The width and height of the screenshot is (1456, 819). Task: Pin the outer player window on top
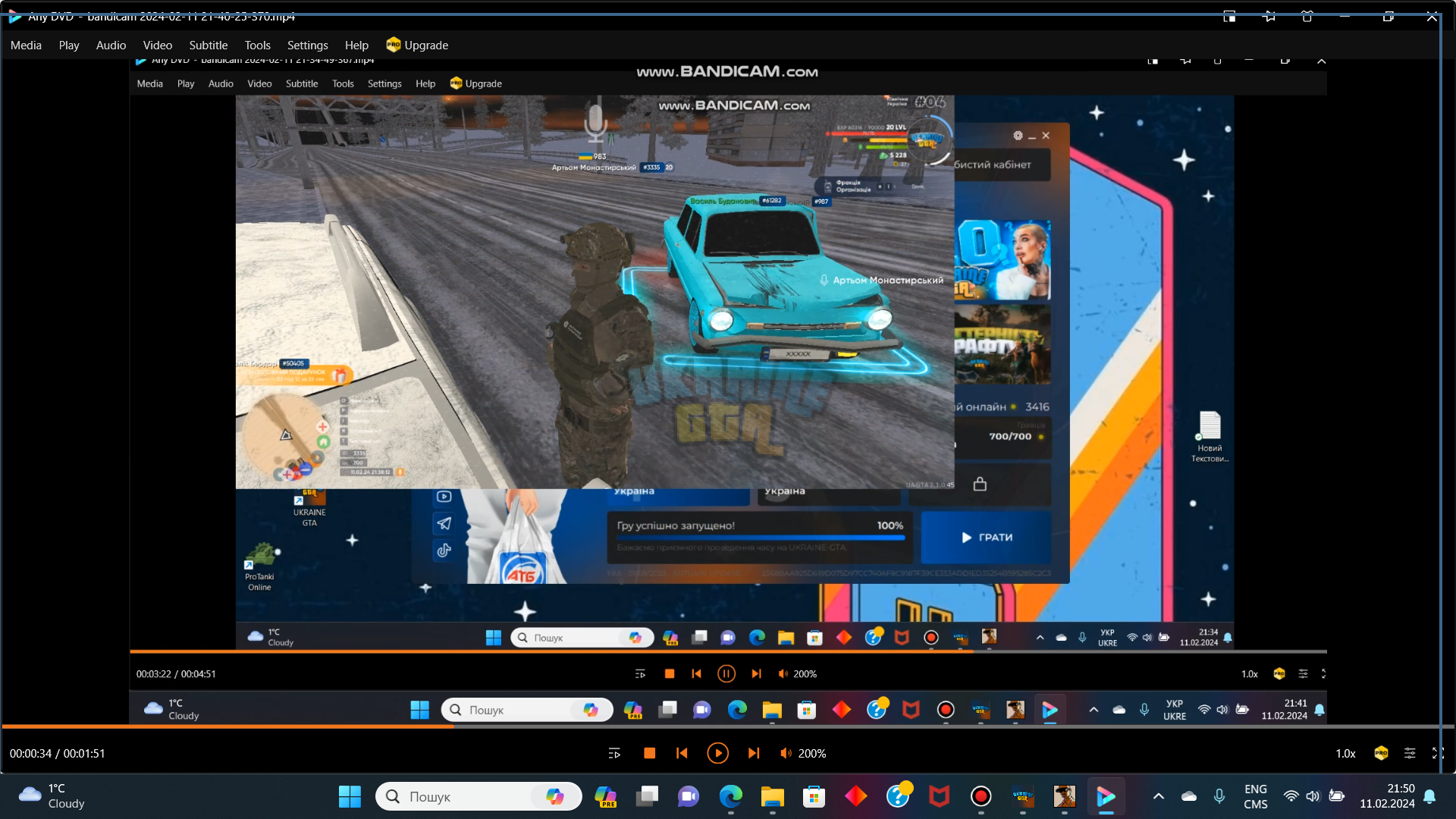pyautogui.click(x=1269, y=16)
